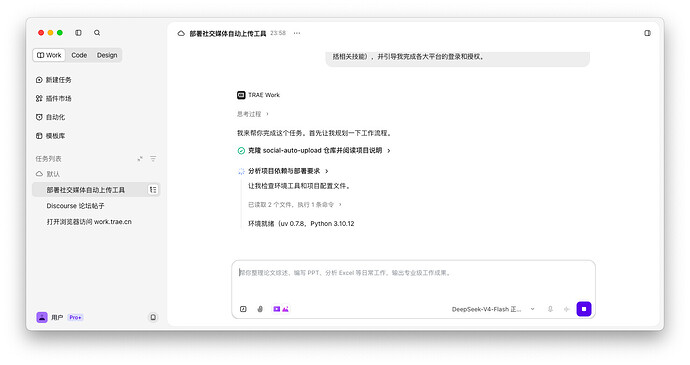The image size is (690, 365).
Task: Select task 部署社交媒体自动上传工具 in sidebar
Action: pyautogui.click(x=96, y=190)
